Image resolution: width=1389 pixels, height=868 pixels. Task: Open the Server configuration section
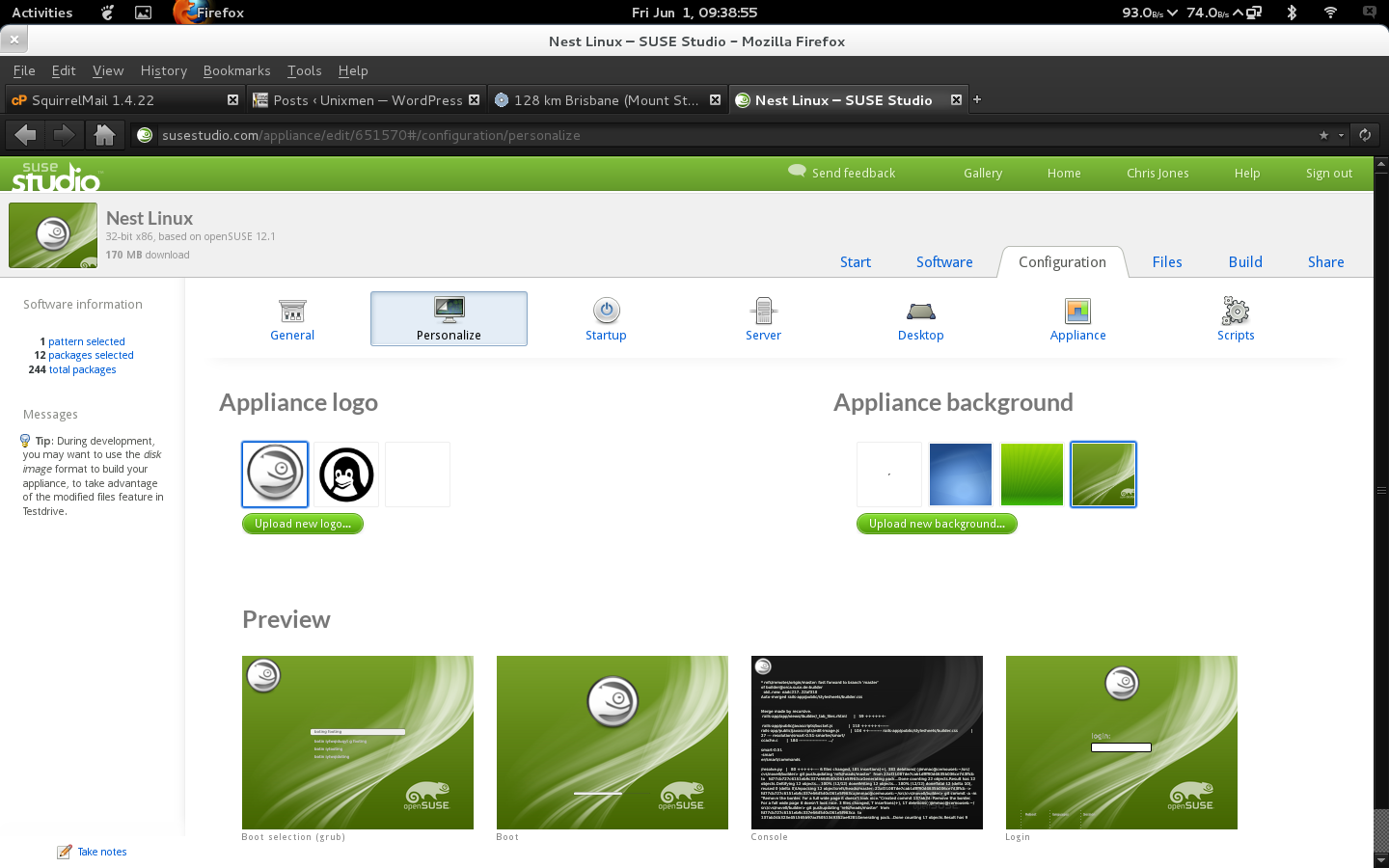coord(763,319)
